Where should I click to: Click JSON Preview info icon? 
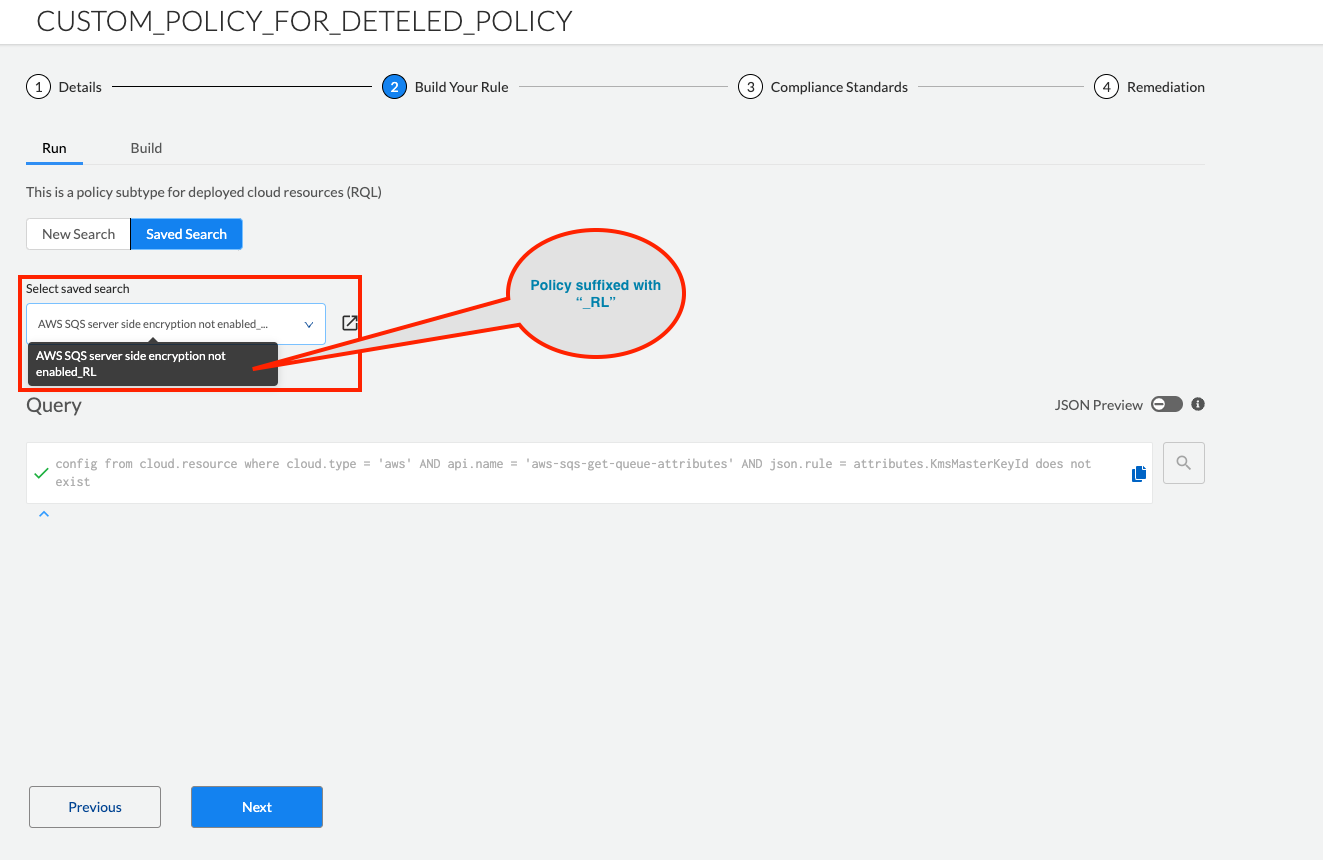(x=1198, y=404)
